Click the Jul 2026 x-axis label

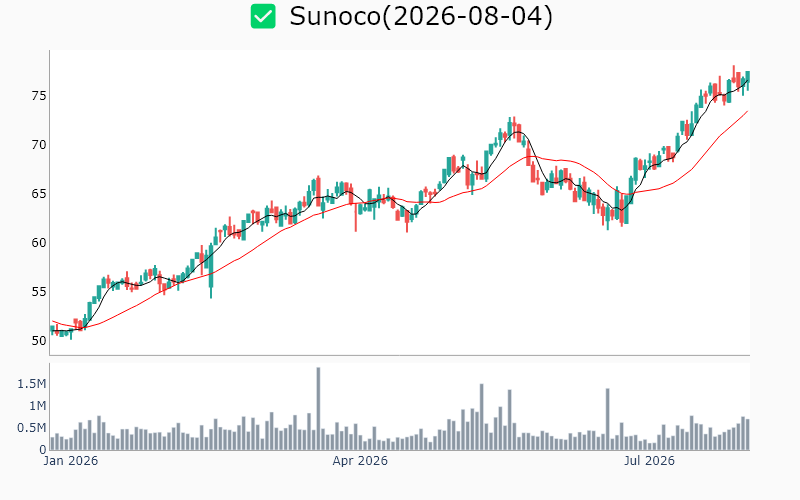tap(649, 461)
